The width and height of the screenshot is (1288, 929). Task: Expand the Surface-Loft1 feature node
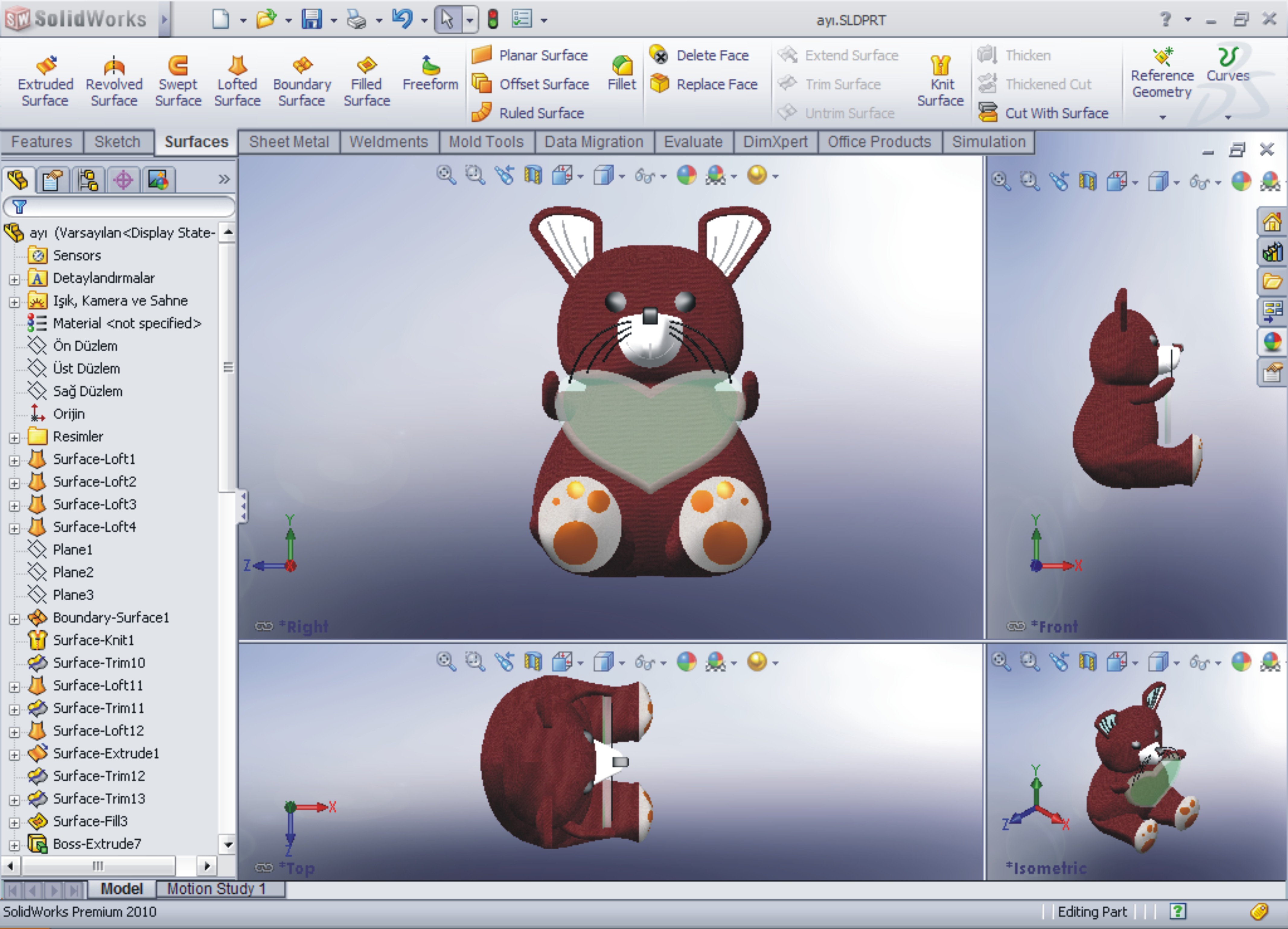(x=14, y=460)
